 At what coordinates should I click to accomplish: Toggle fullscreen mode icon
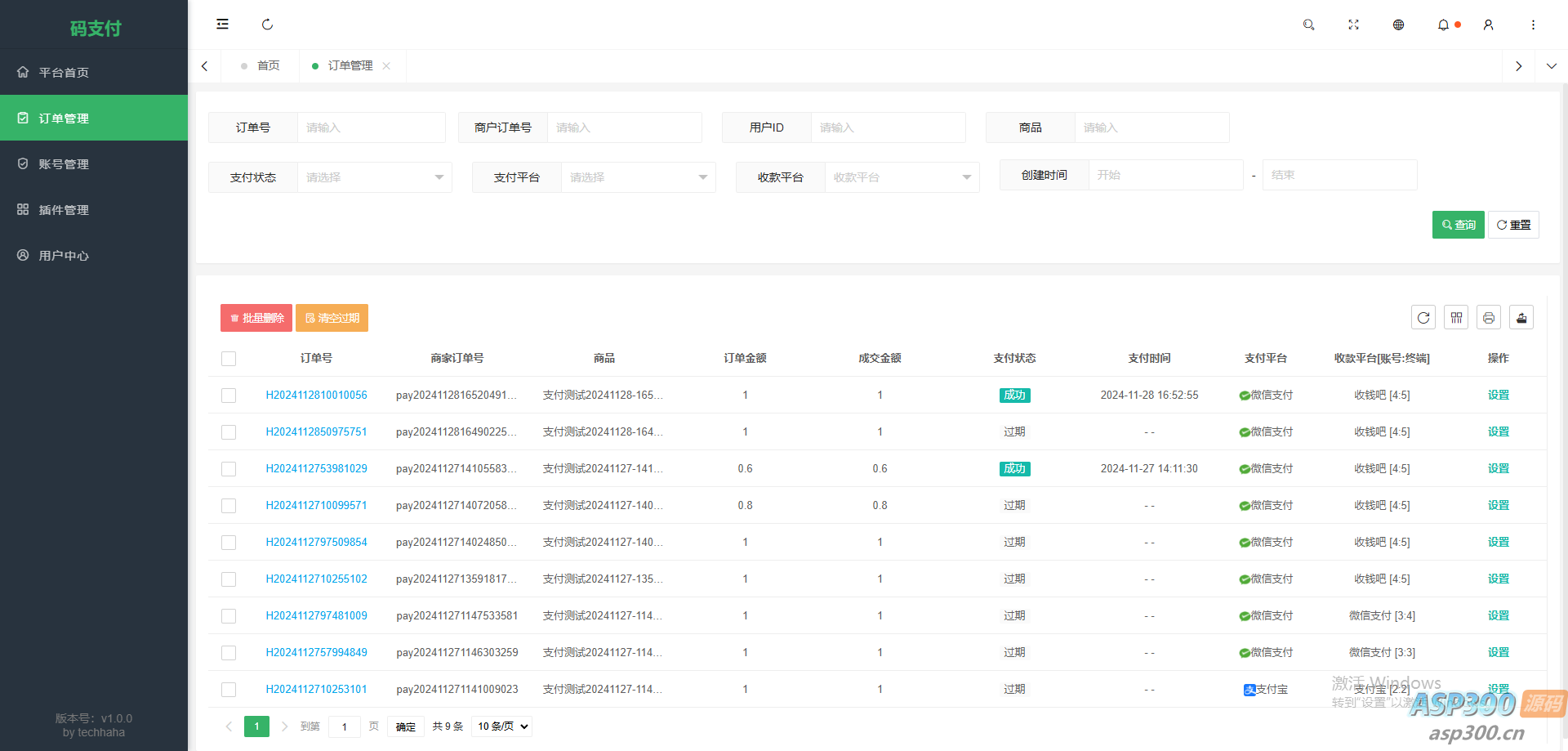click(x=1353, y=25)
